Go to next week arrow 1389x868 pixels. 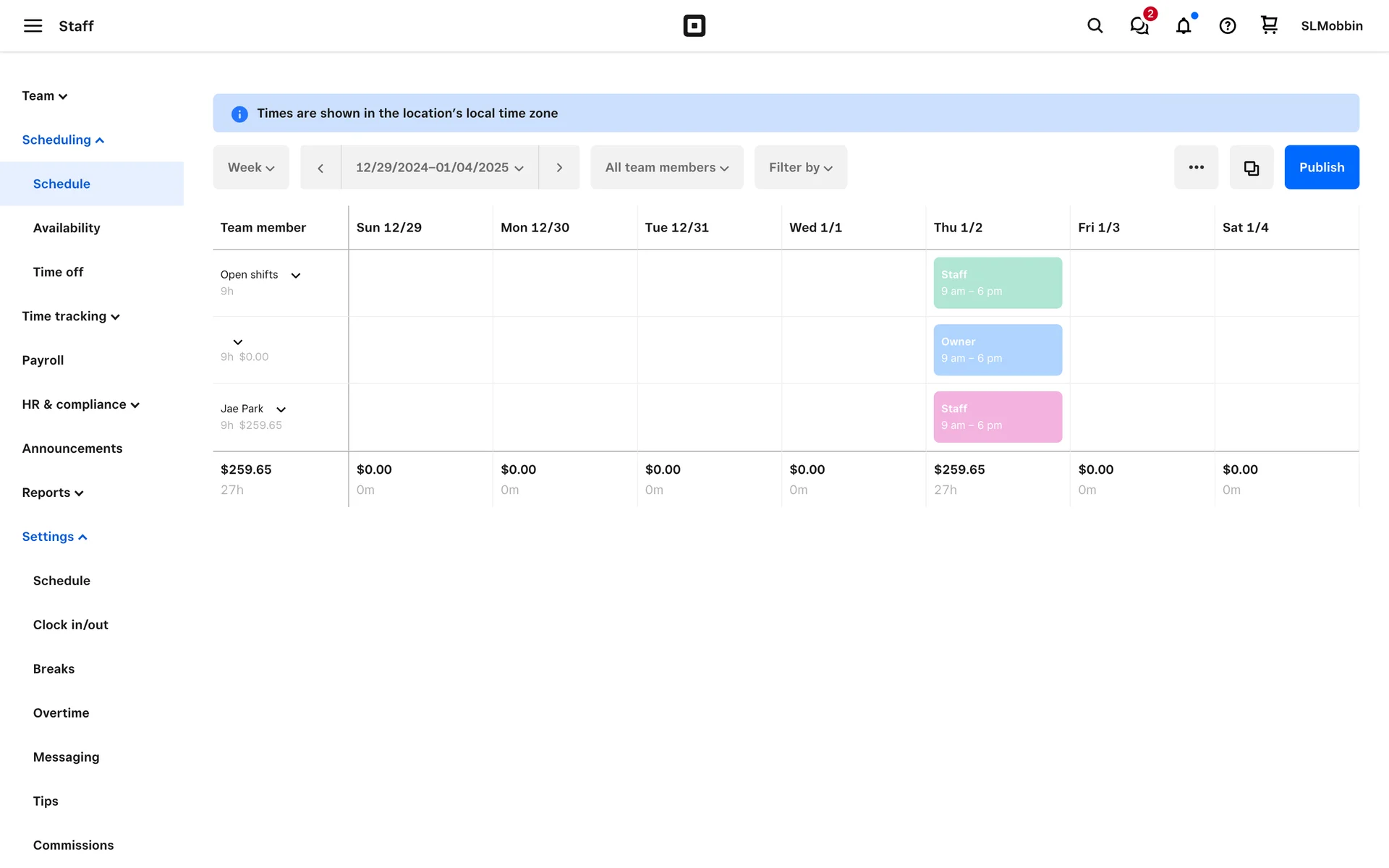tap(559, 168)
